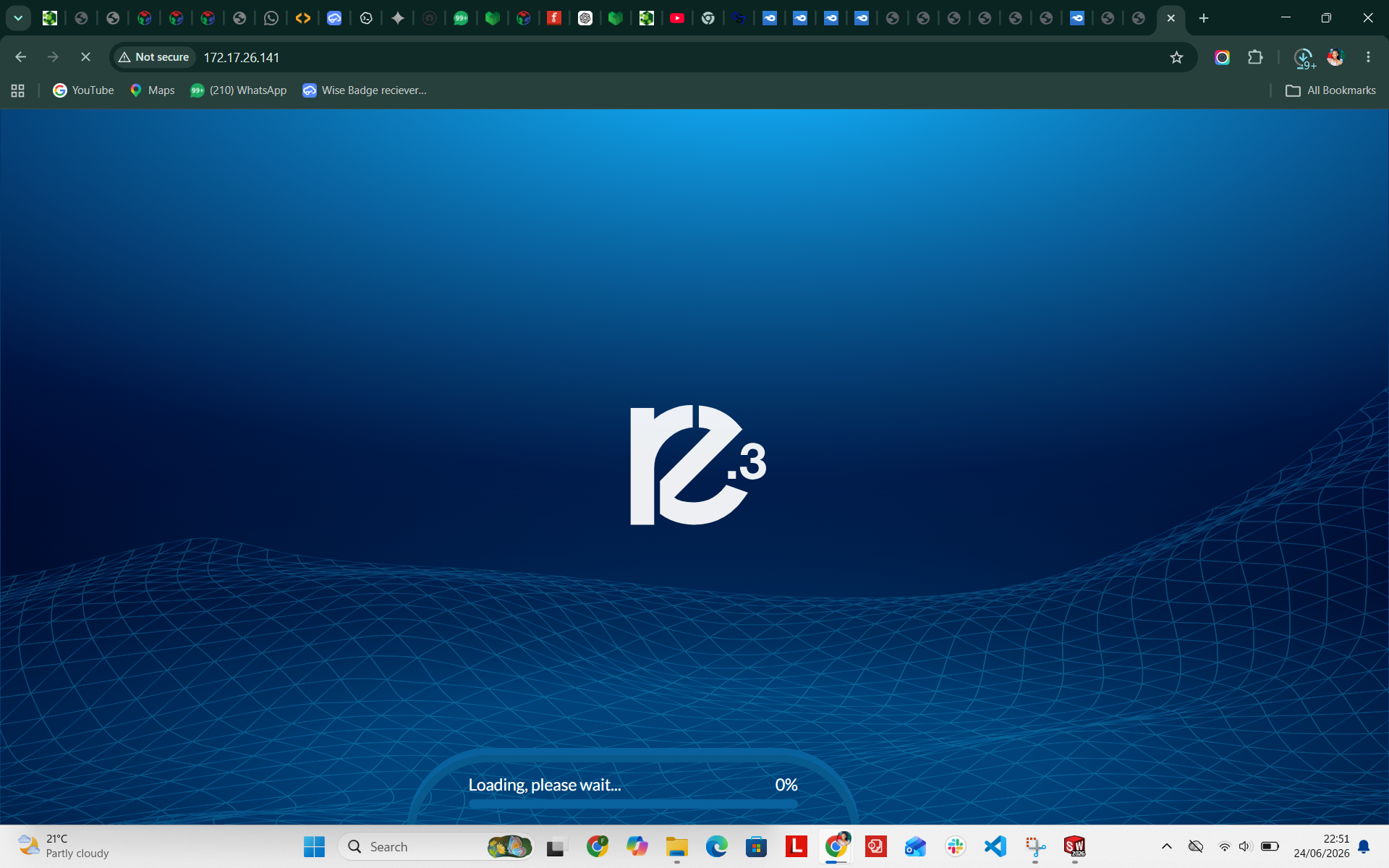Open notifications with the bell icon
This screenshot has height=868, width=1389.
click(1364, 846)
